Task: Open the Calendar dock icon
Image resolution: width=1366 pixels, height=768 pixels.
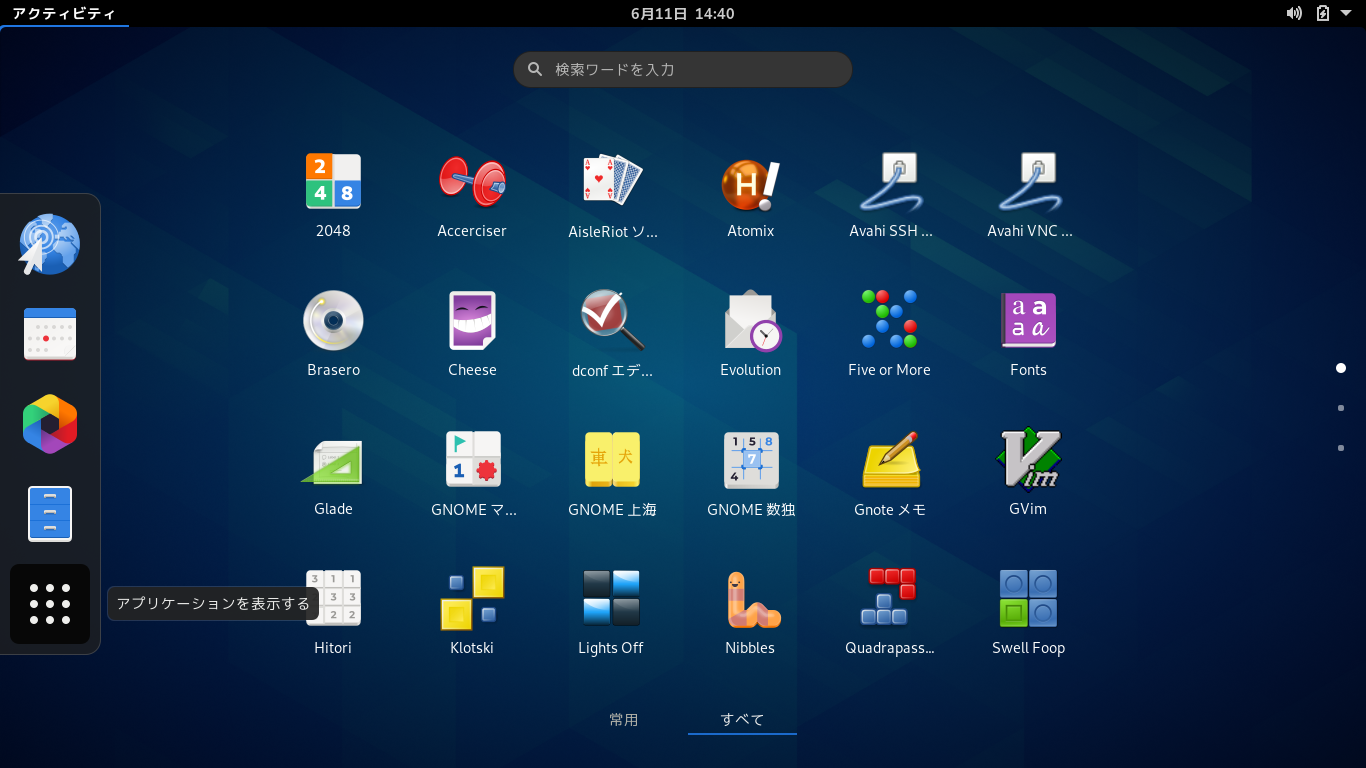Action: point(50,334)
